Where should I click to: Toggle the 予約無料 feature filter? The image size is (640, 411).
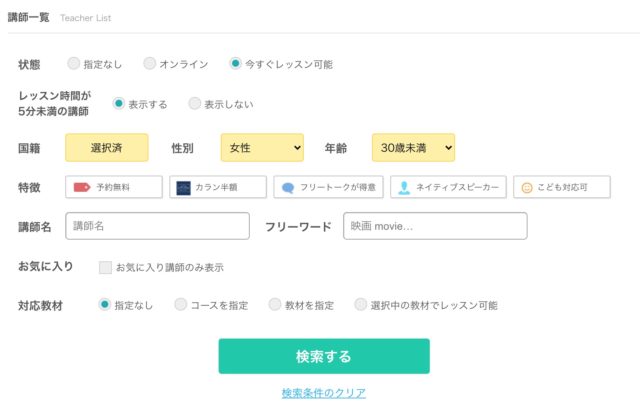114,187
